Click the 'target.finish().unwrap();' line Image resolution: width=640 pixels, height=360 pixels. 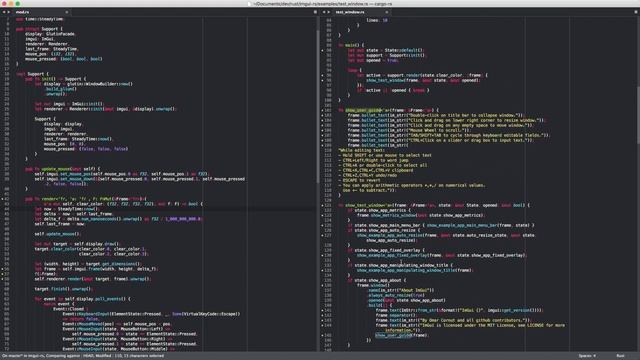tap(63, 289)
